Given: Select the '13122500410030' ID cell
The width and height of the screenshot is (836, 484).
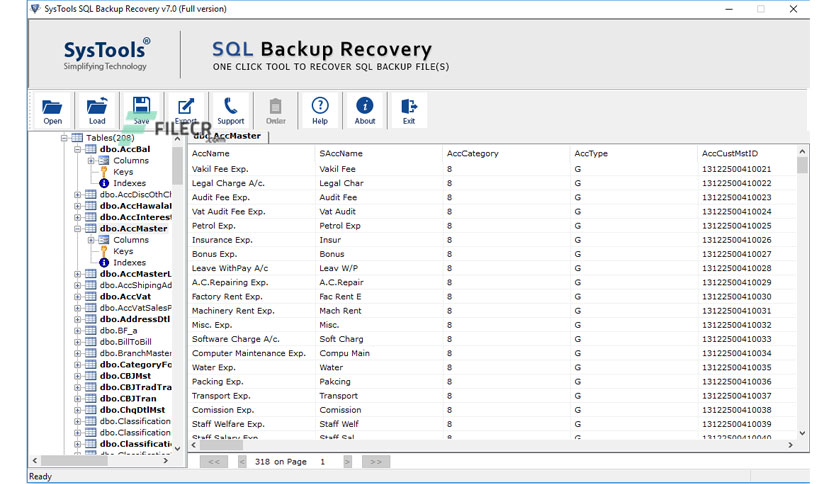Looking at the screenshot, I should [736, 296].
